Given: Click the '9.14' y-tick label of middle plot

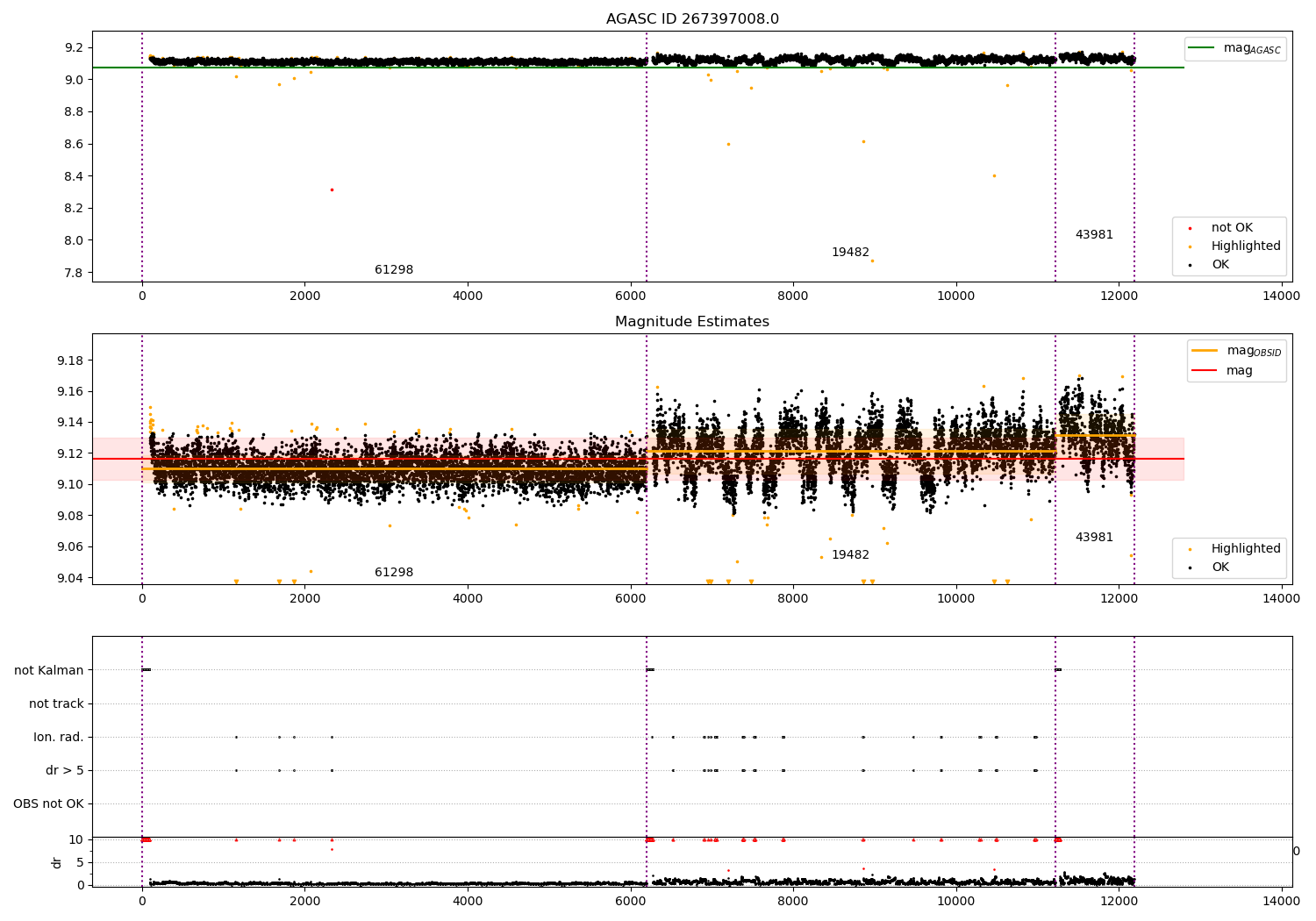Looking at the screenshot, I should point(72,423).
